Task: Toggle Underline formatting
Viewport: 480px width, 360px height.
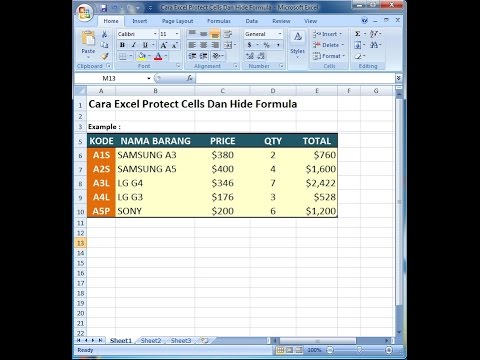Action: (x=145, y=45)
